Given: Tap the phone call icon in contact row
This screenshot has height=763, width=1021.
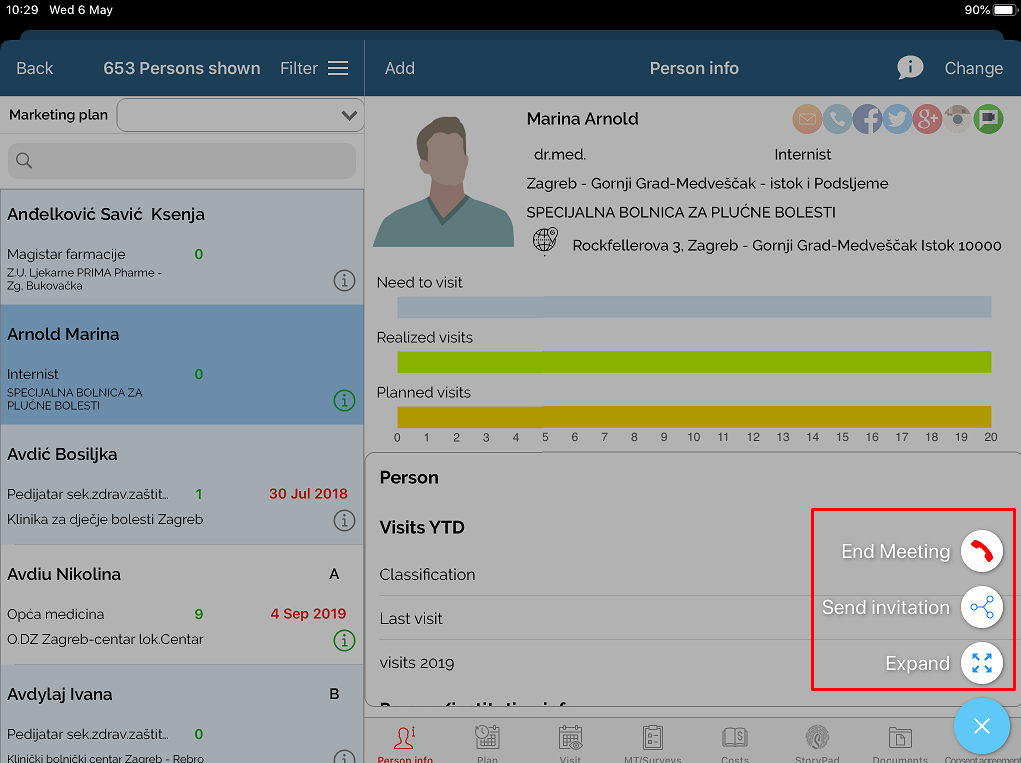Looking at the screenshot, I should [837, 119].
